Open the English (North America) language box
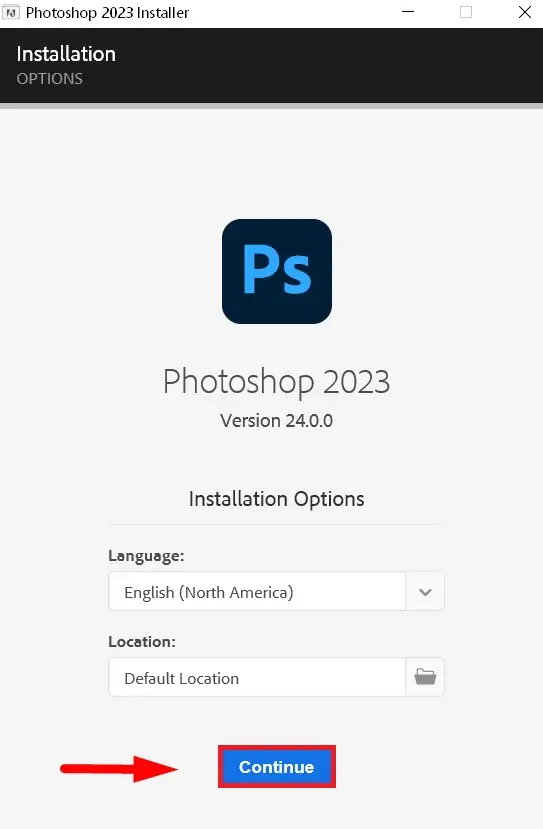543x829 pixels. coord(257,592)
